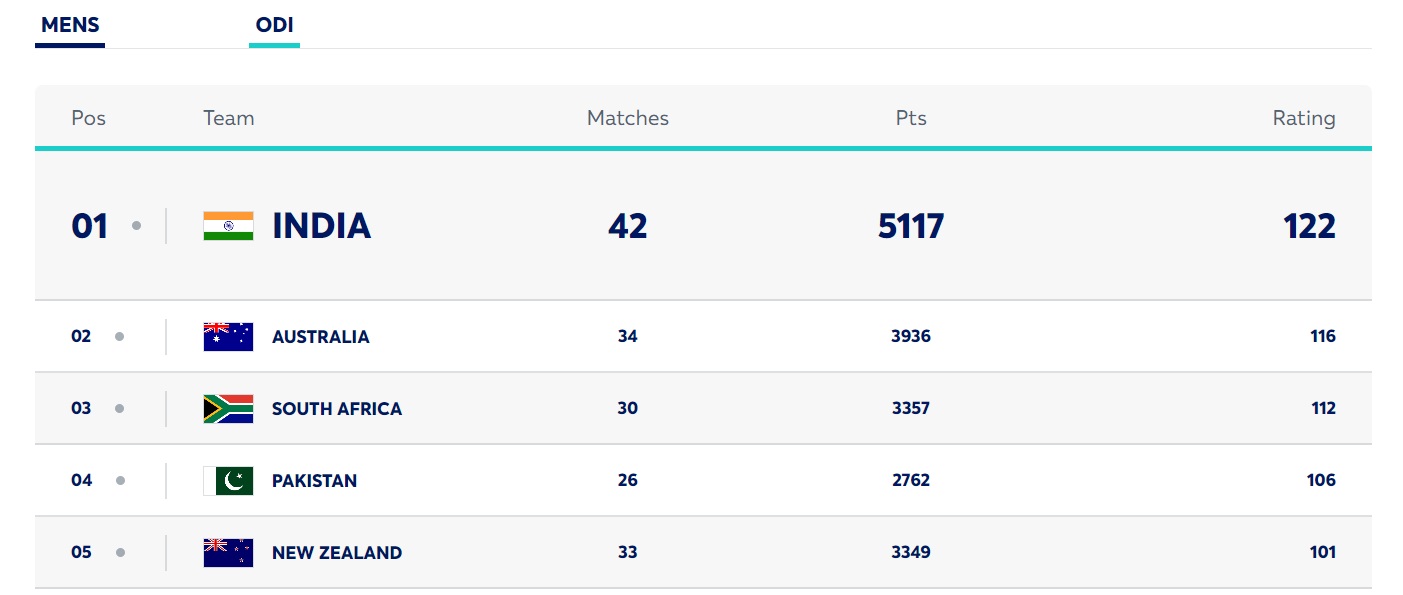1403x595 pixels.
Task: Click the New Zealand flag icon
Action: pos(228,553)
